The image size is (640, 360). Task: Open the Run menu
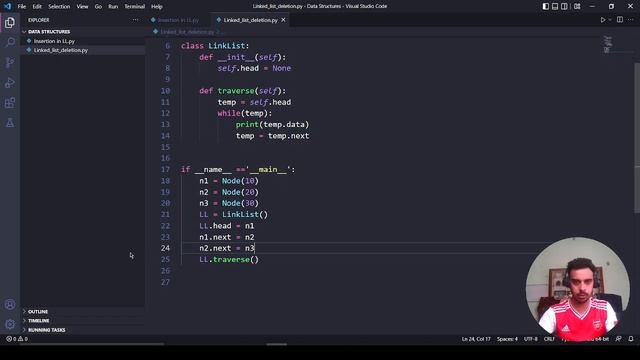[113, 6]
